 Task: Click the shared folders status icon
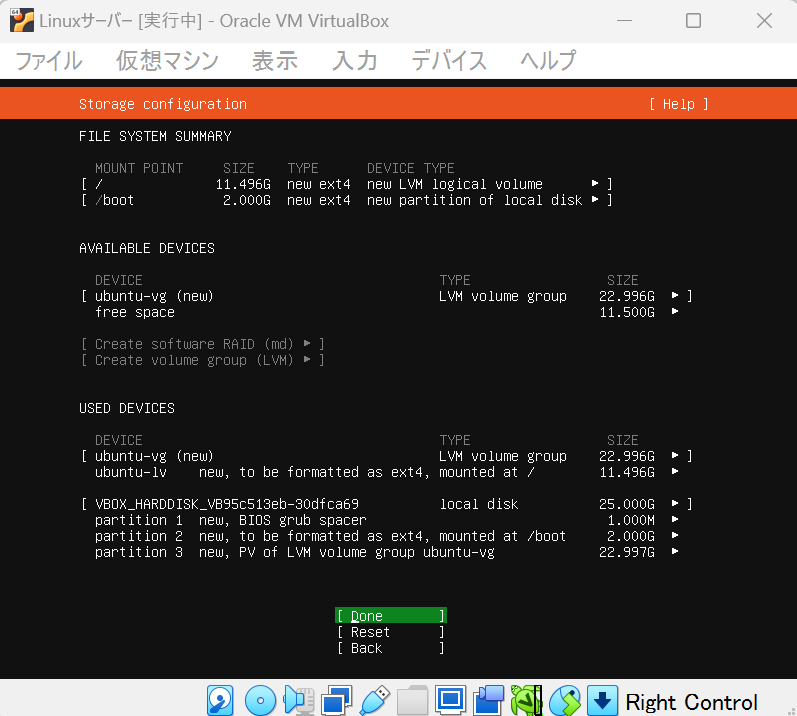click(412, 701)
